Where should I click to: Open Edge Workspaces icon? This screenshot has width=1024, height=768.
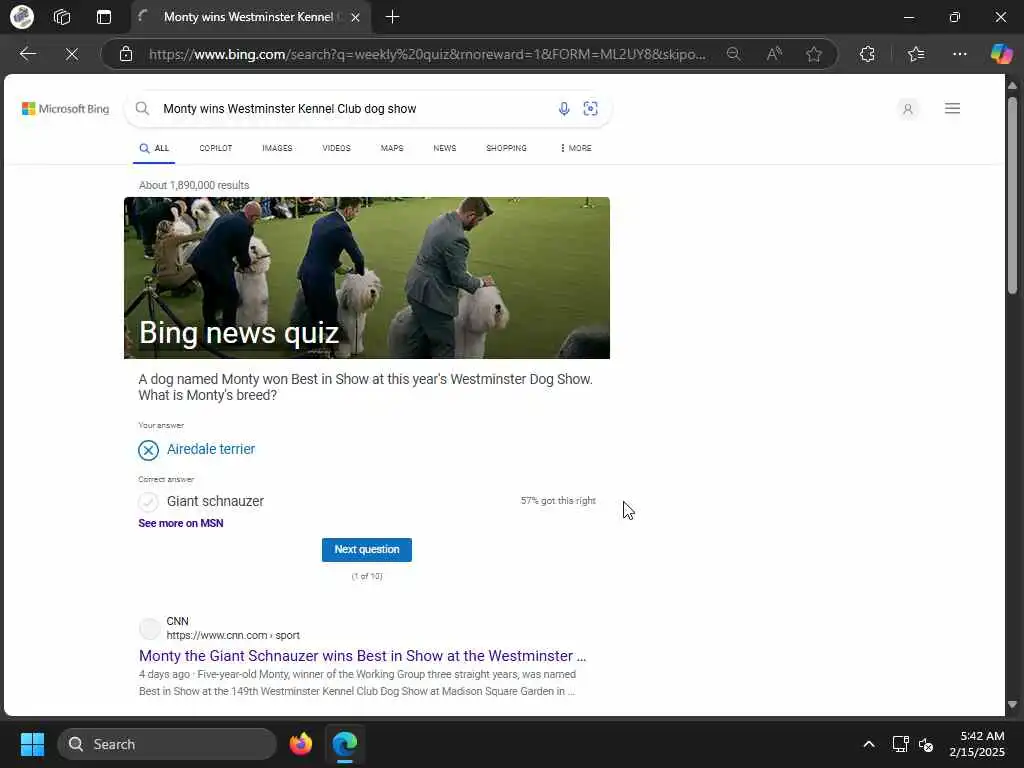(x=62, y=17)
